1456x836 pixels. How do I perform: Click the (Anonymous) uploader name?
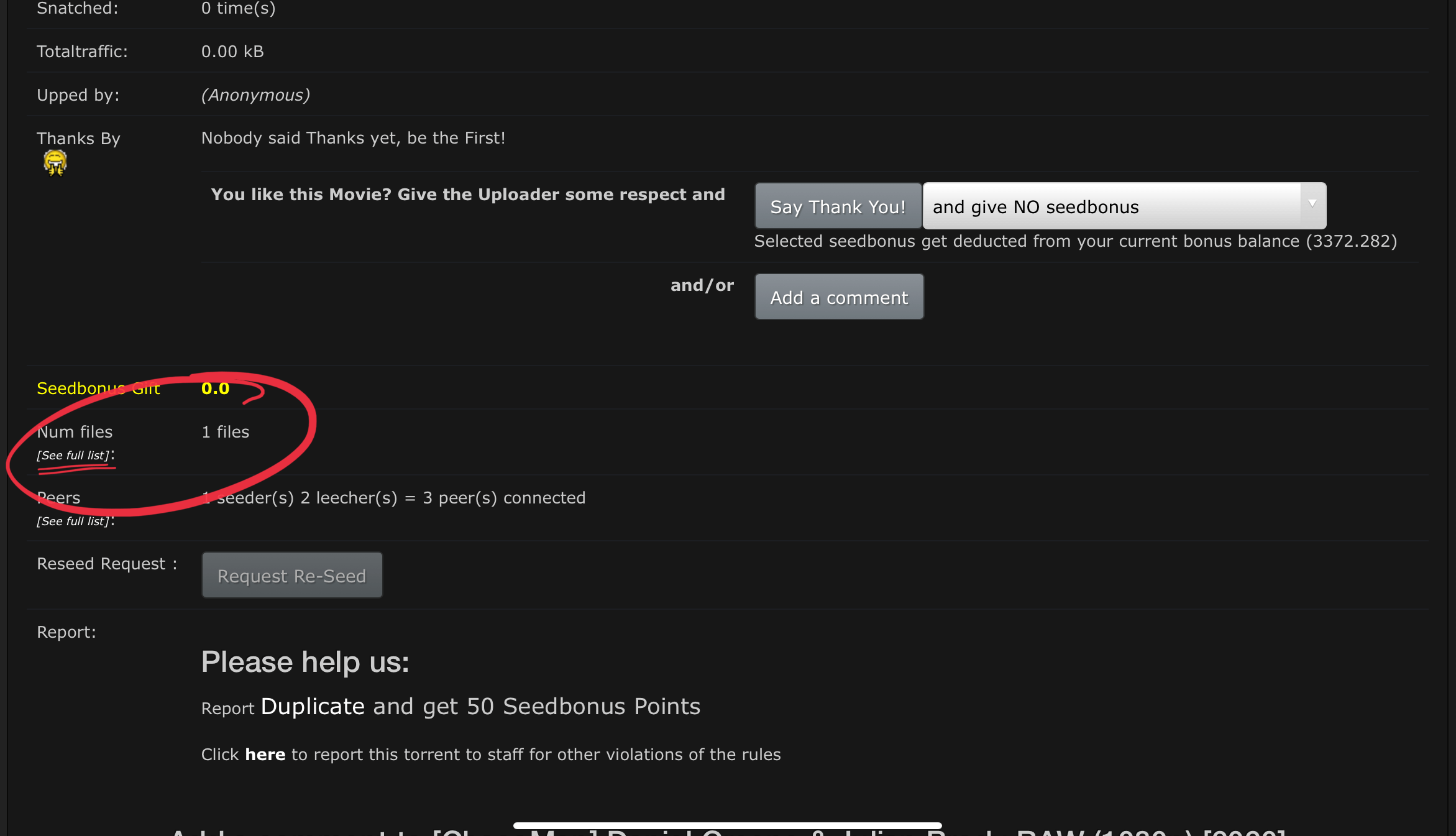tap(255, 95)
